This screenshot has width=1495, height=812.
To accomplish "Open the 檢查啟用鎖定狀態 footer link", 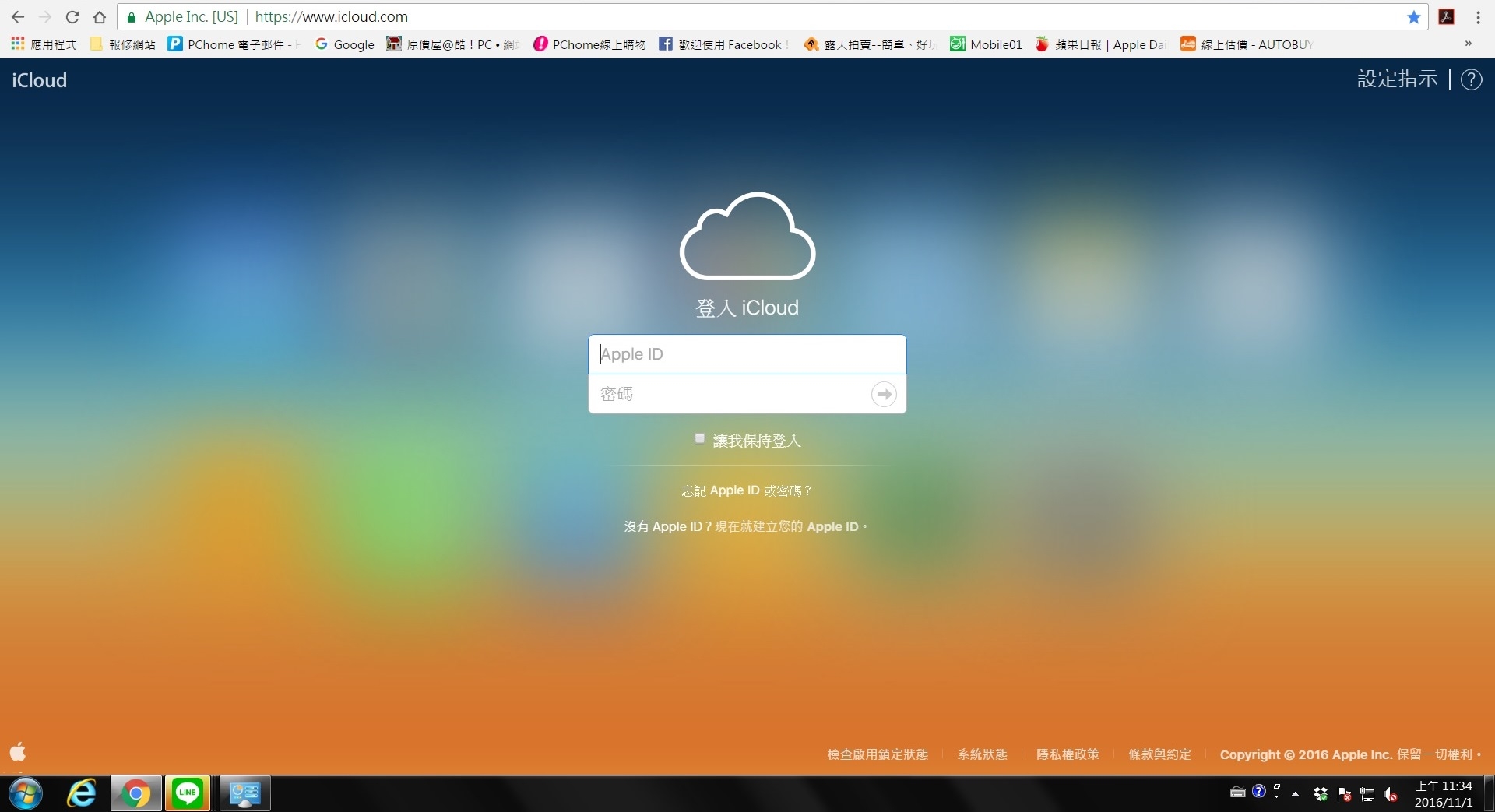I will click(878, 754).
